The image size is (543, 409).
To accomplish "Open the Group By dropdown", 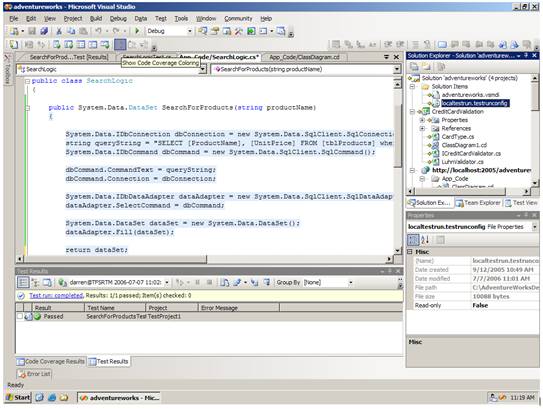I will (x=350, y=283).
